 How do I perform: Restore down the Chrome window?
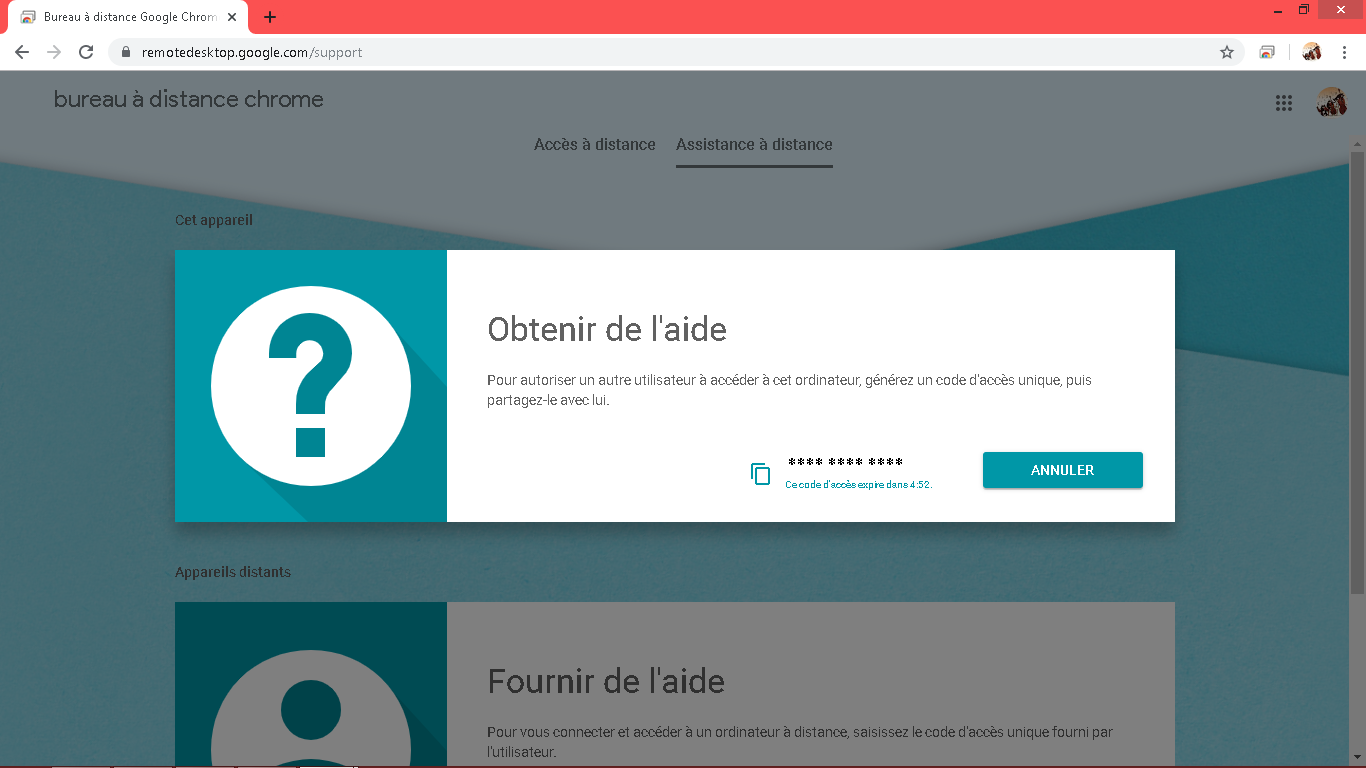tap(1304, 9)
